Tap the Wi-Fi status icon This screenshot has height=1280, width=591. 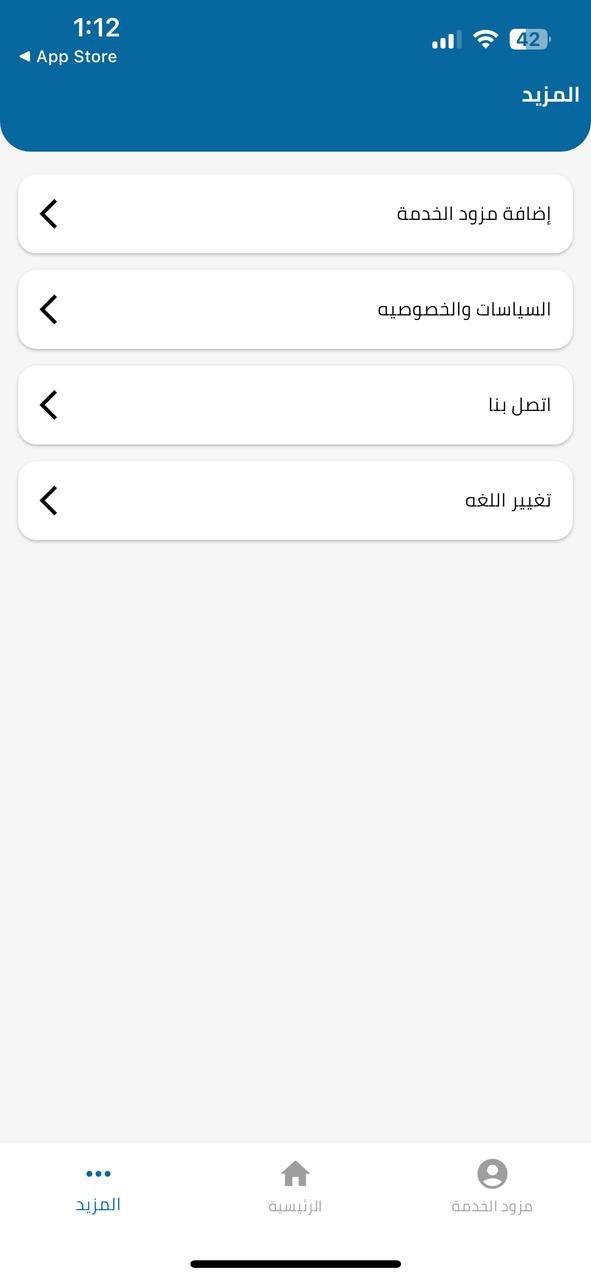tap(486, 39)
